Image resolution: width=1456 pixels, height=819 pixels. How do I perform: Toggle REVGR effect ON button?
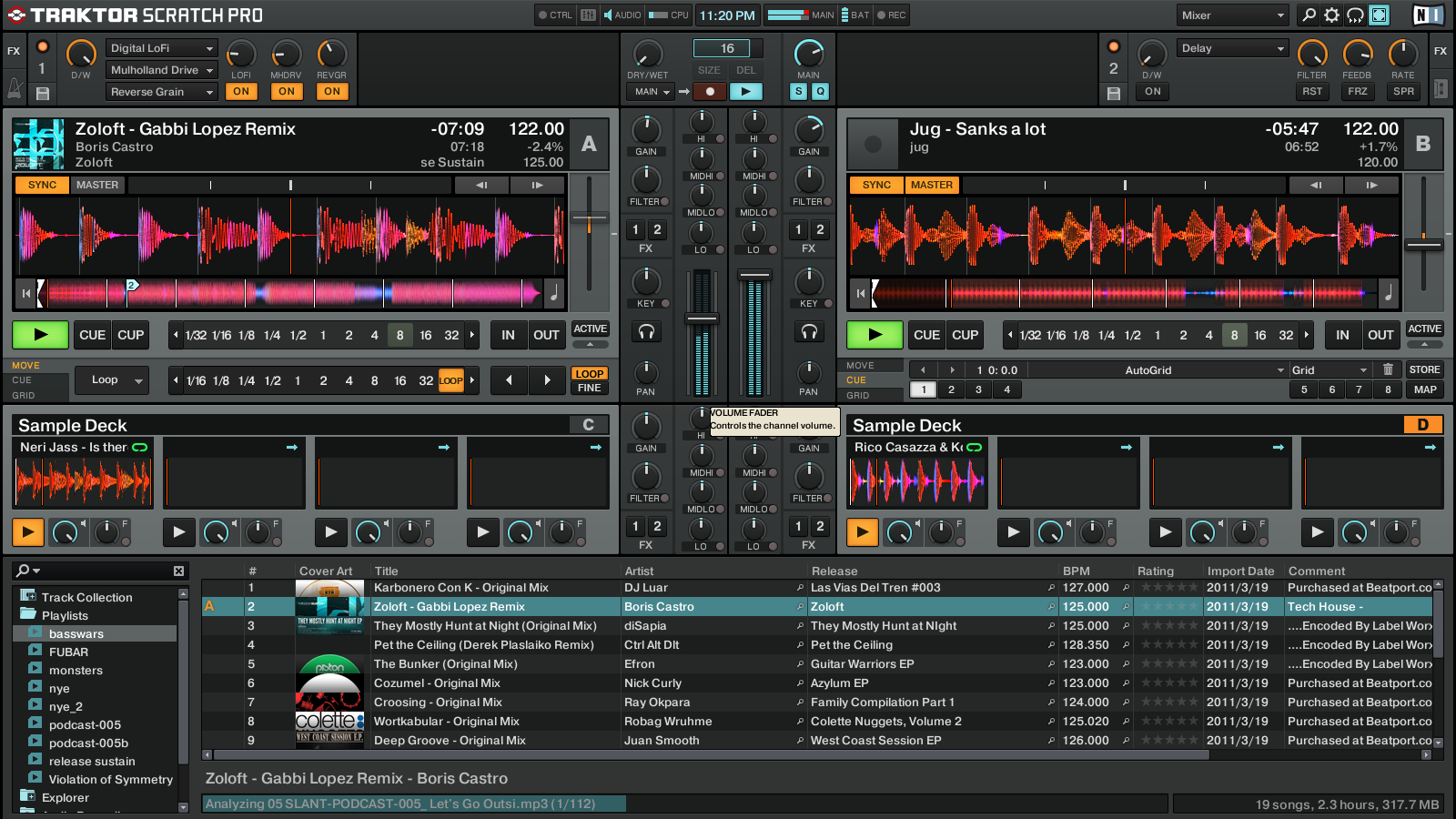332,91
